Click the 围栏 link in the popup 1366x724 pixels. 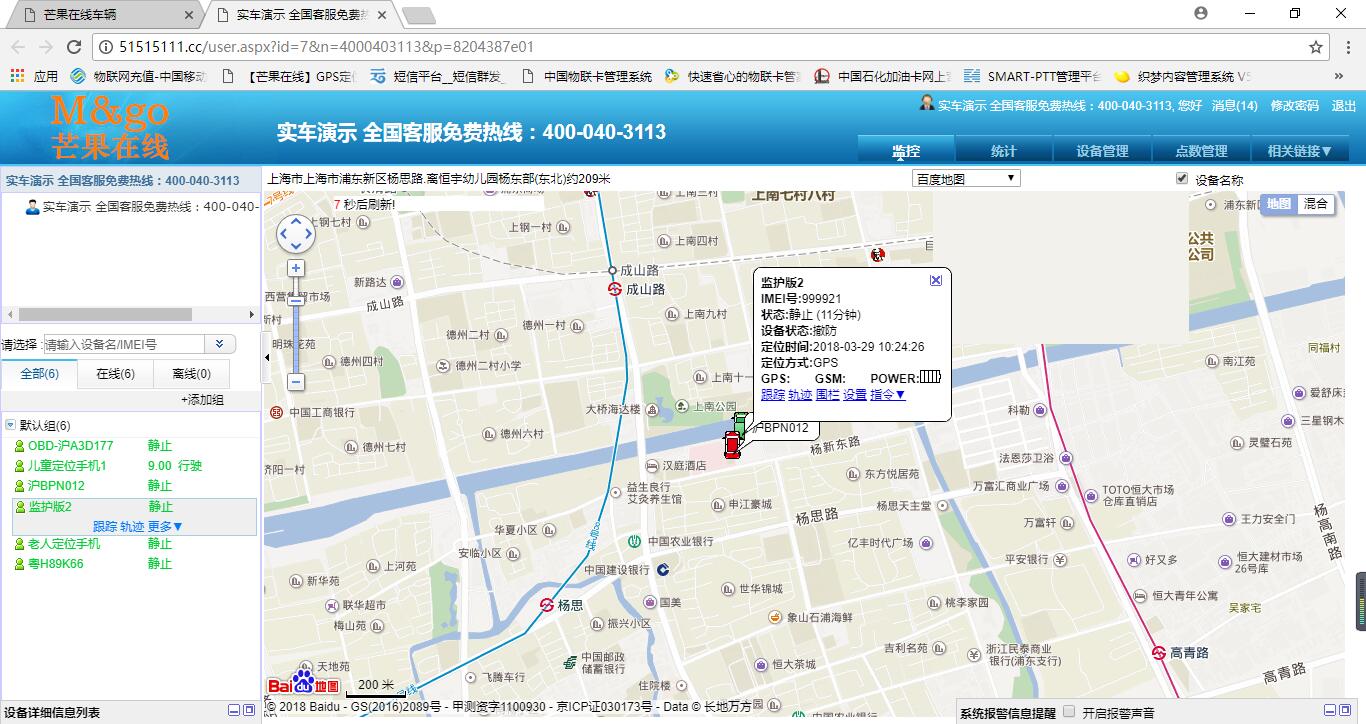(827, 395)
